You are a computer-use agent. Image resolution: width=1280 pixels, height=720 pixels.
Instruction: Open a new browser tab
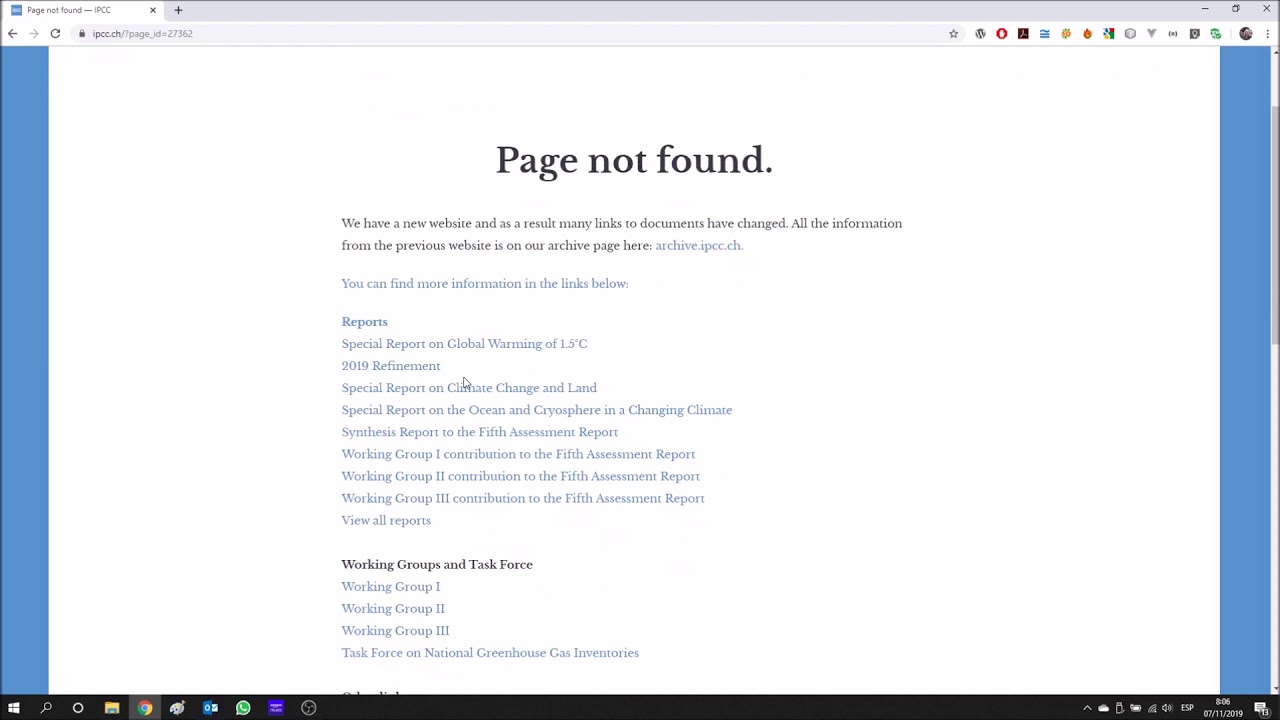178,10
